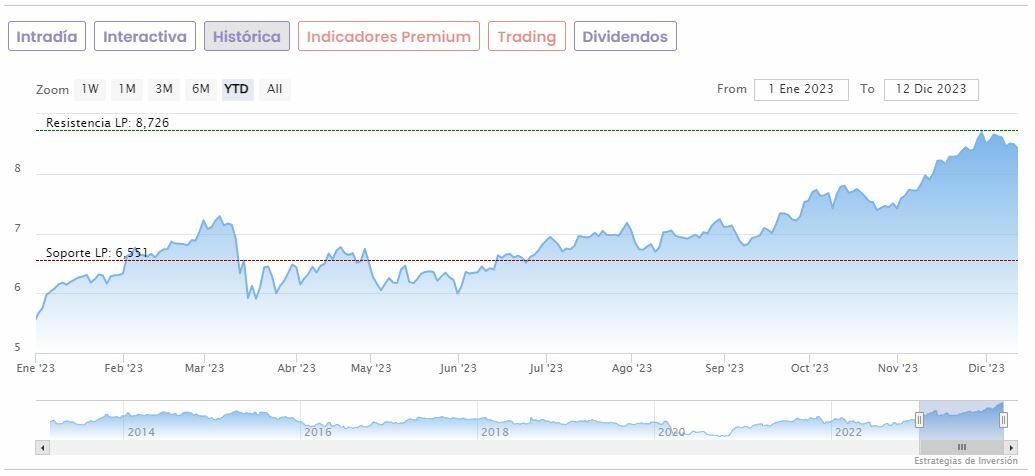Open Indicadores Premium
Viewport: 1035px width, 476px height.
[388, 37]
